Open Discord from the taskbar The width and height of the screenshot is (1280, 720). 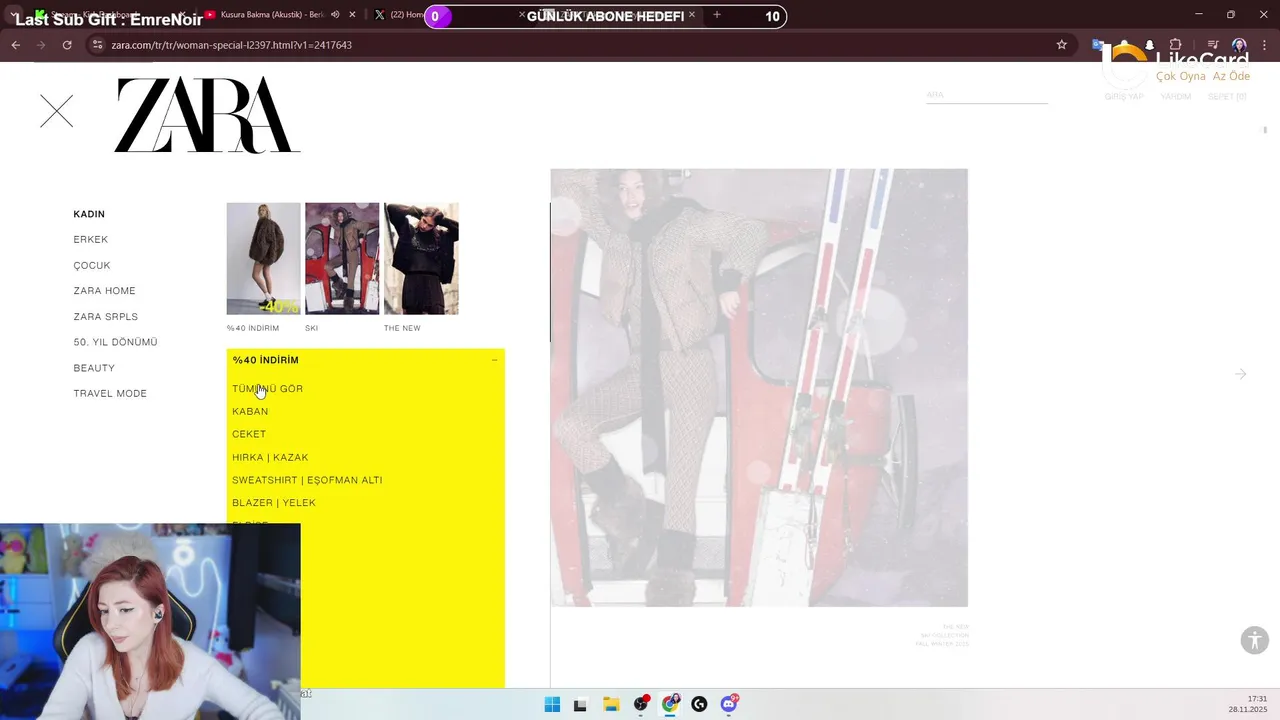pos(729,704)
